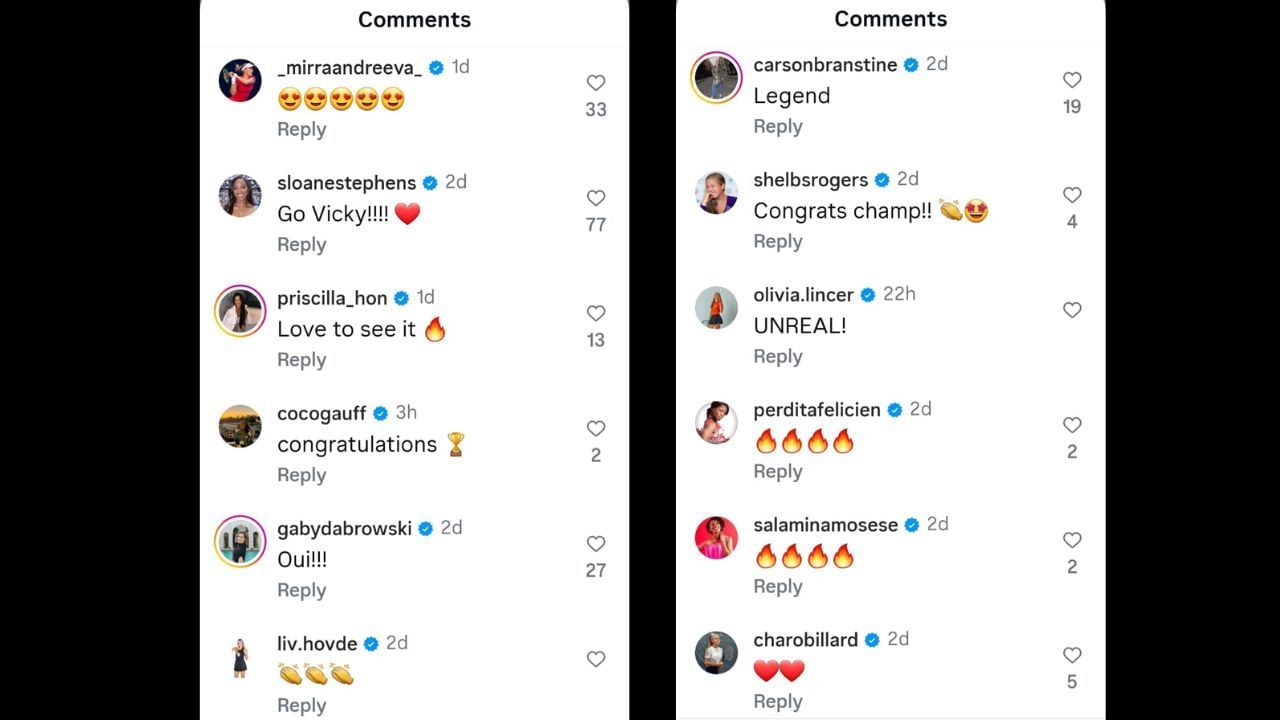The width and height of the screenshot is (1280, 720).
Task: Like carsonbranstine's 'Legend' comment
Action: click(1072, 80)
